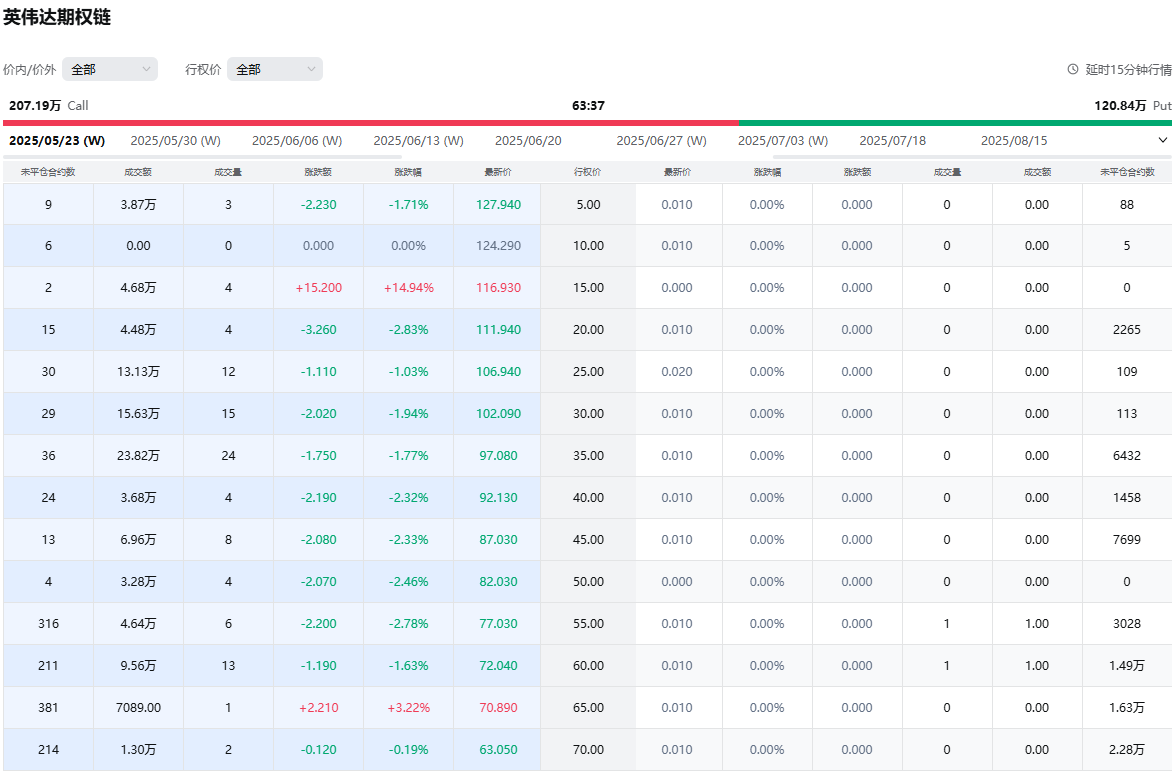
Task: Open the 价内/价外 全部 dropdown
Action: pos(110,69)
